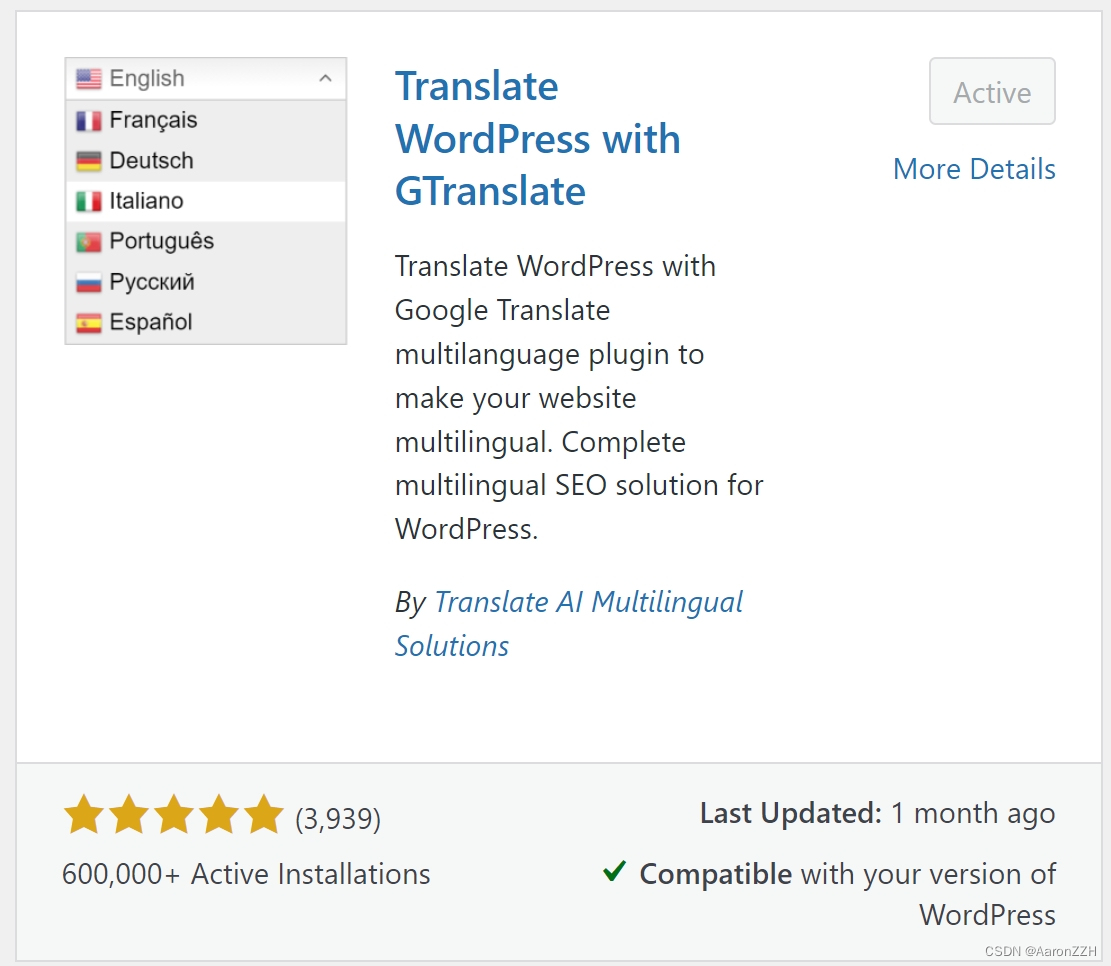Open the More Details link
Viewport: 1111px width, 966px height.
[974, 169]
